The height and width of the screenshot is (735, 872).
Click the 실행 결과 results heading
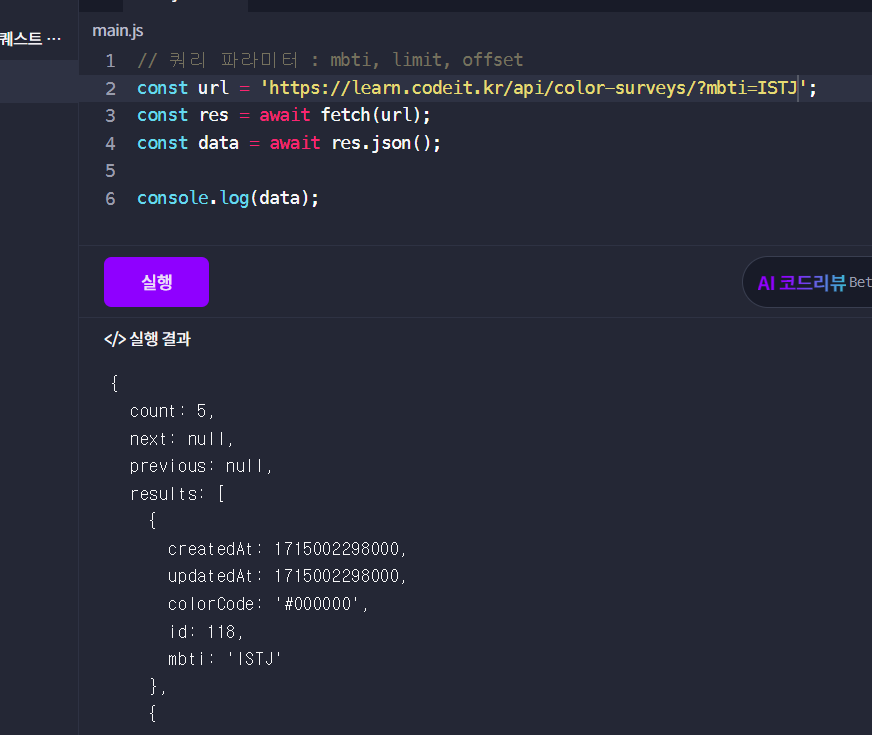point(160,339)
